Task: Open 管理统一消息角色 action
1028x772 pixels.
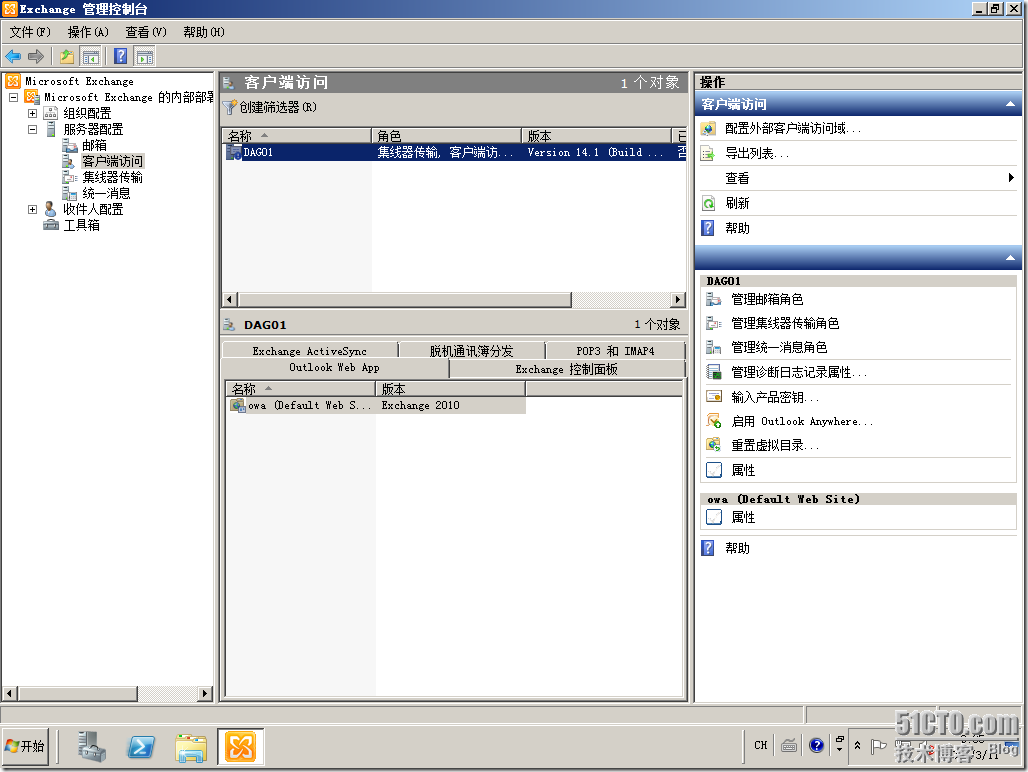Action: (x=770, y=347)
